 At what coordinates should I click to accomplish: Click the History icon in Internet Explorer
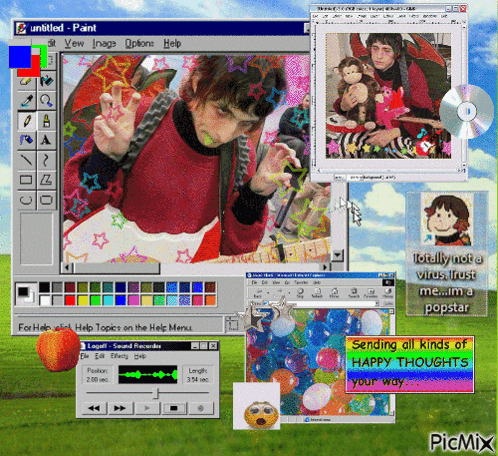387,293
